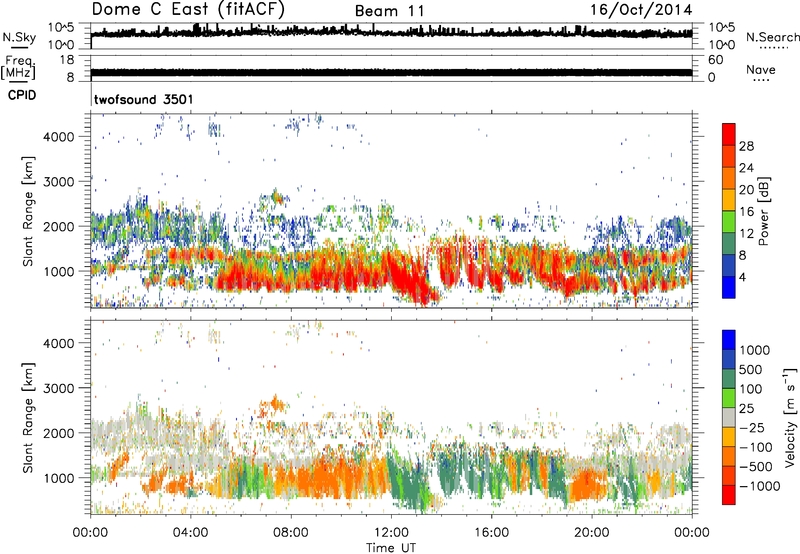The height and width of the screenshot is (554, 800).
Task: Select the "N.Sky" legend label
Action: (19, 37)
